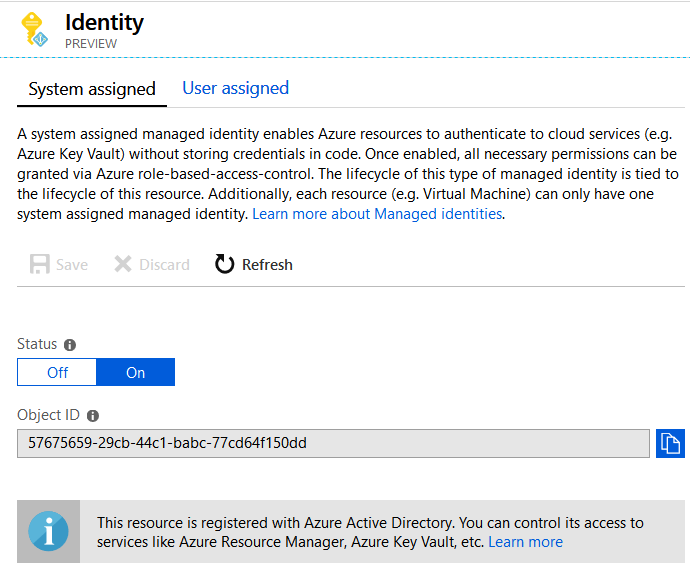
Task: Click the Status label text
Action: tap(37, 344)
